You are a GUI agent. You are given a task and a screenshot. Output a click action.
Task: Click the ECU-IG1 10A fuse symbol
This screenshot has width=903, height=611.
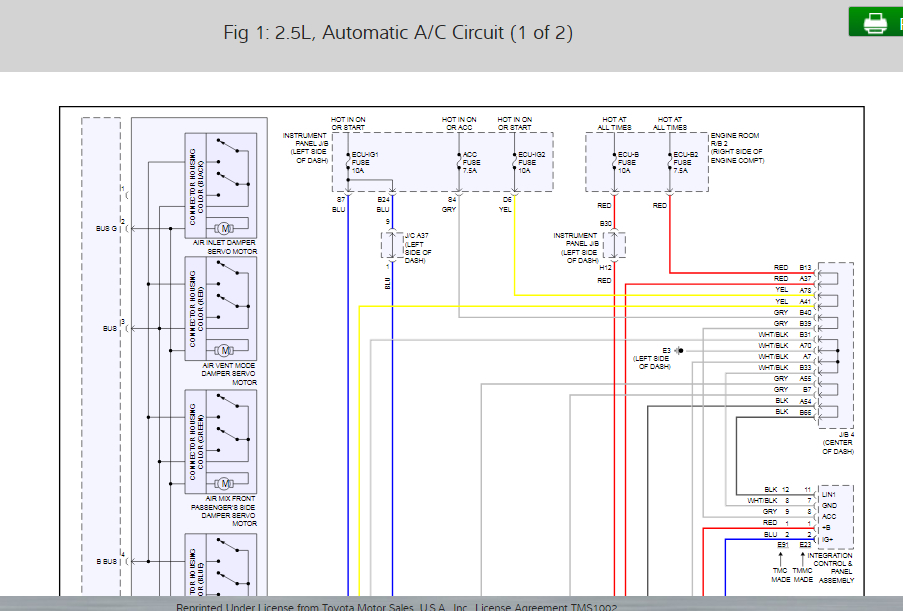[x=348, y=162]
